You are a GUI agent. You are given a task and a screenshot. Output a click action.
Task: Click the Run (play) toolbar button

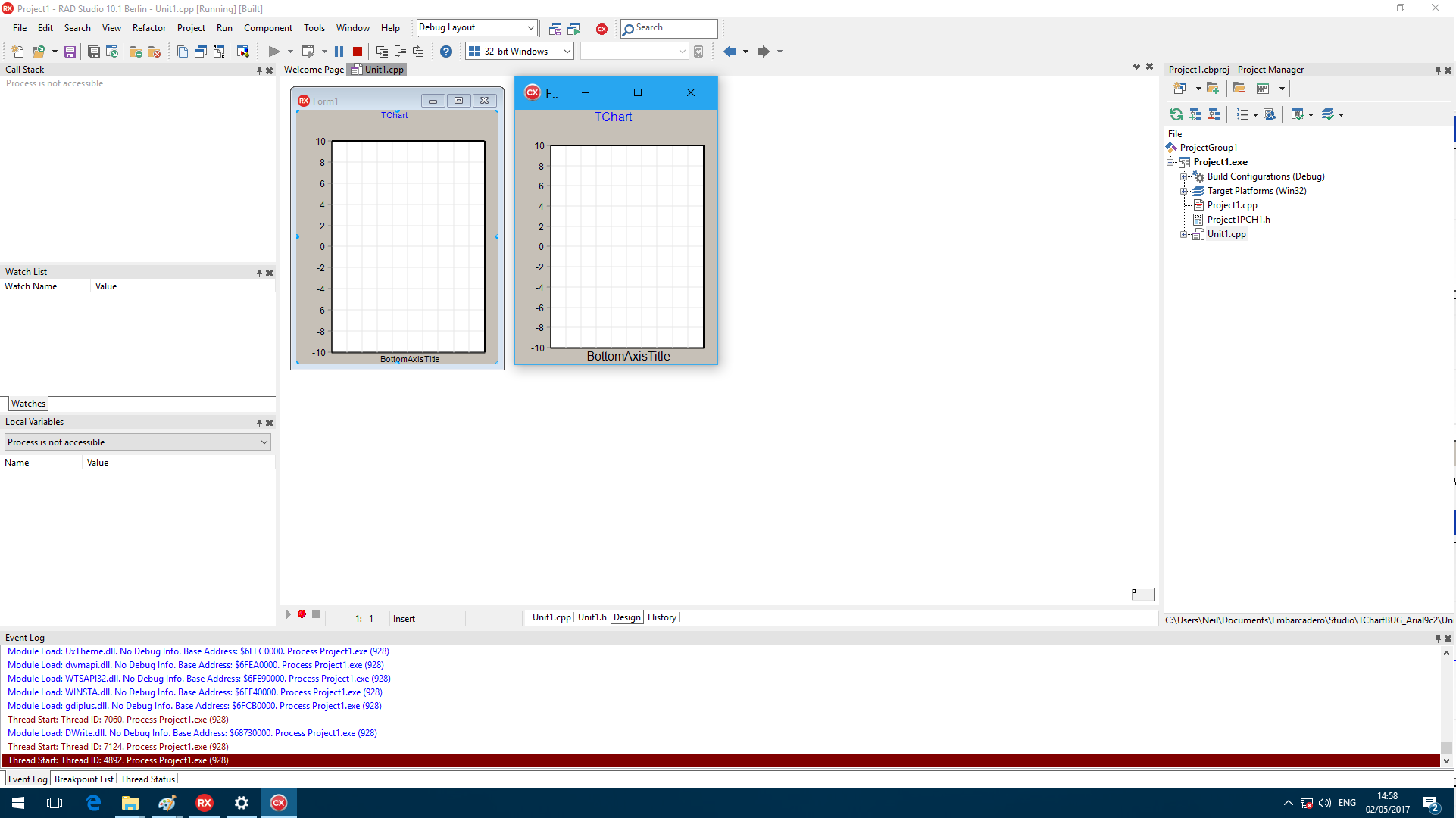coord(274,52)
